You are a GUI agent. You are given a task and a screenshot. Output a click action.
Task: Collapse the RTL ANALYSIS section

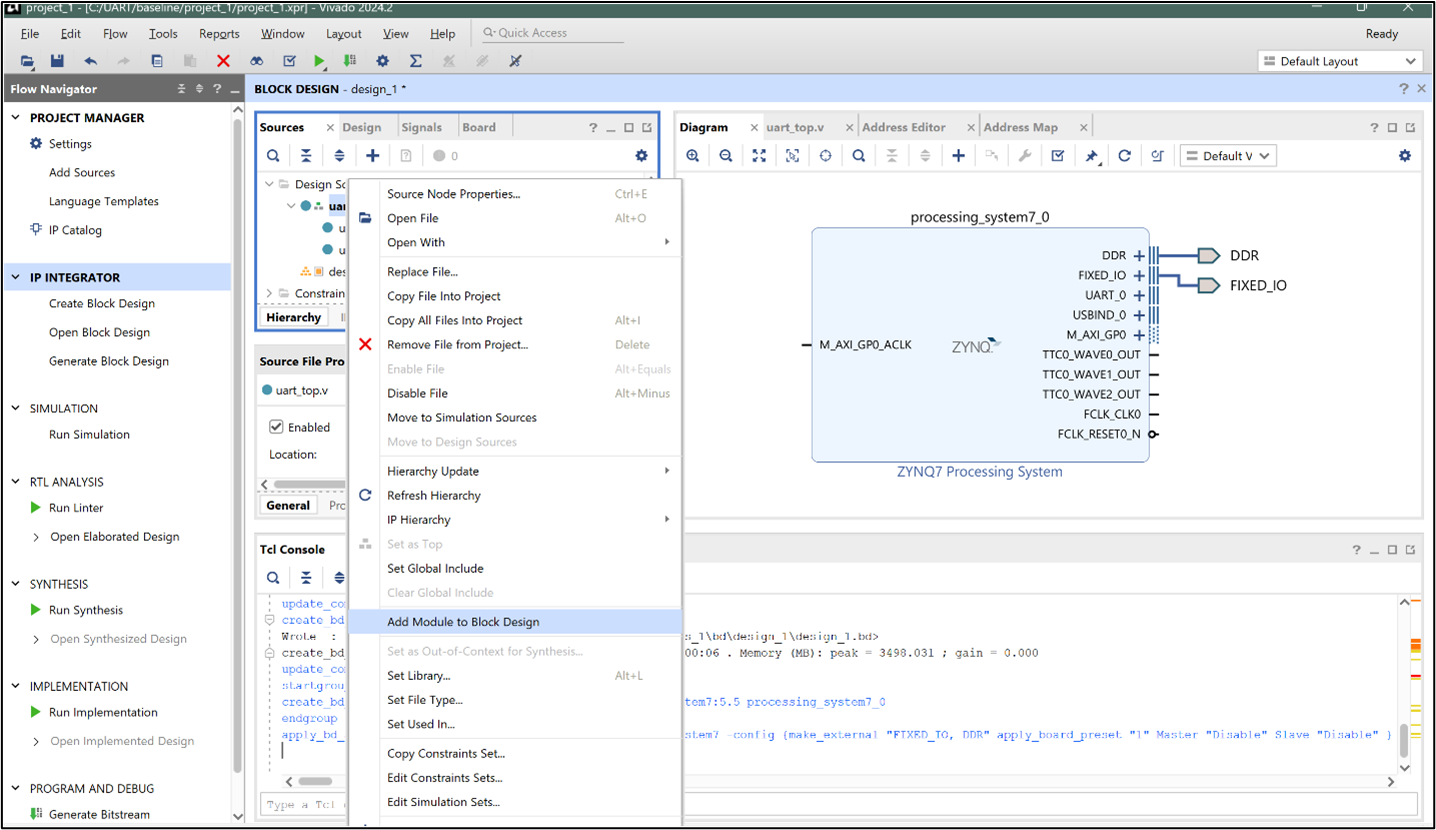coord(16,482)
